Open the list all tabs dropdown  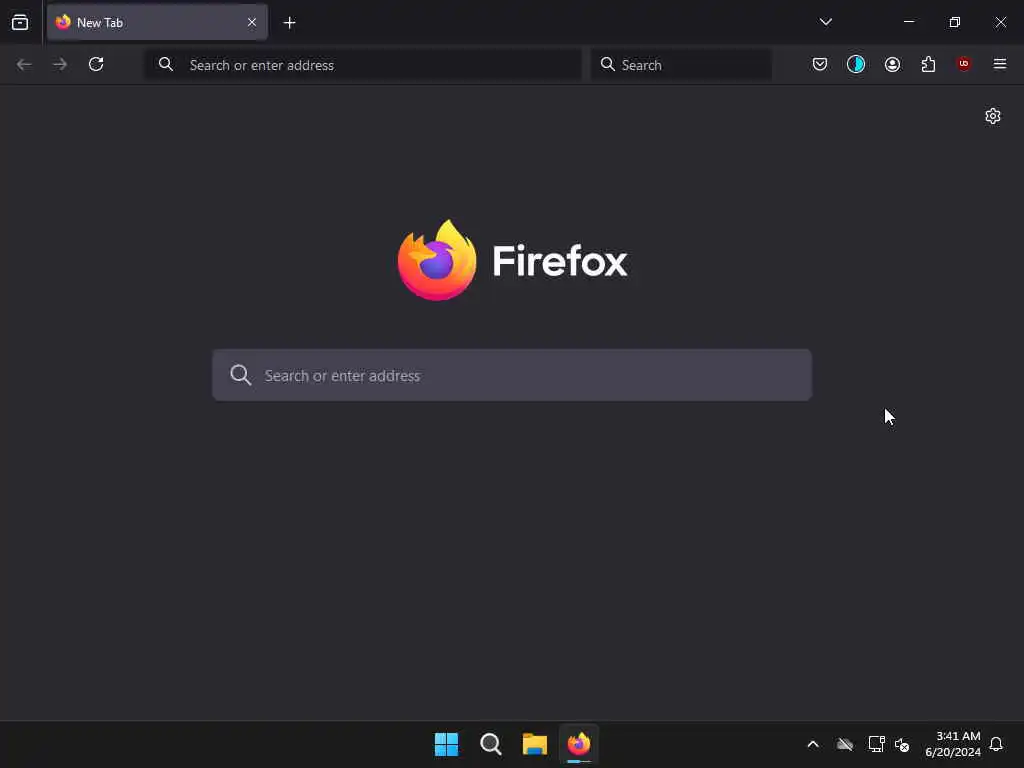click(825, 22)
